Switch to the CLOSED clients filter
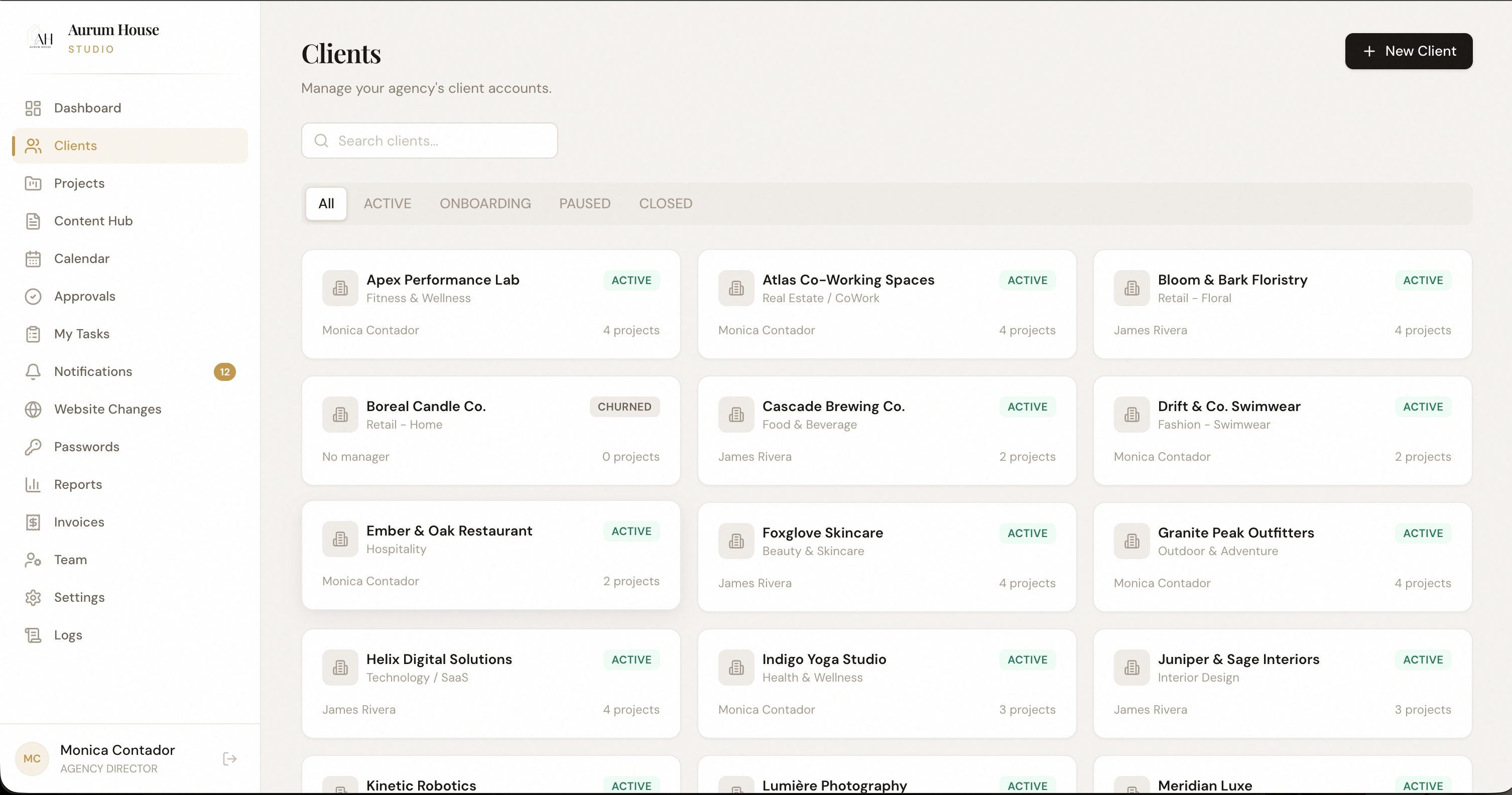 665,203
